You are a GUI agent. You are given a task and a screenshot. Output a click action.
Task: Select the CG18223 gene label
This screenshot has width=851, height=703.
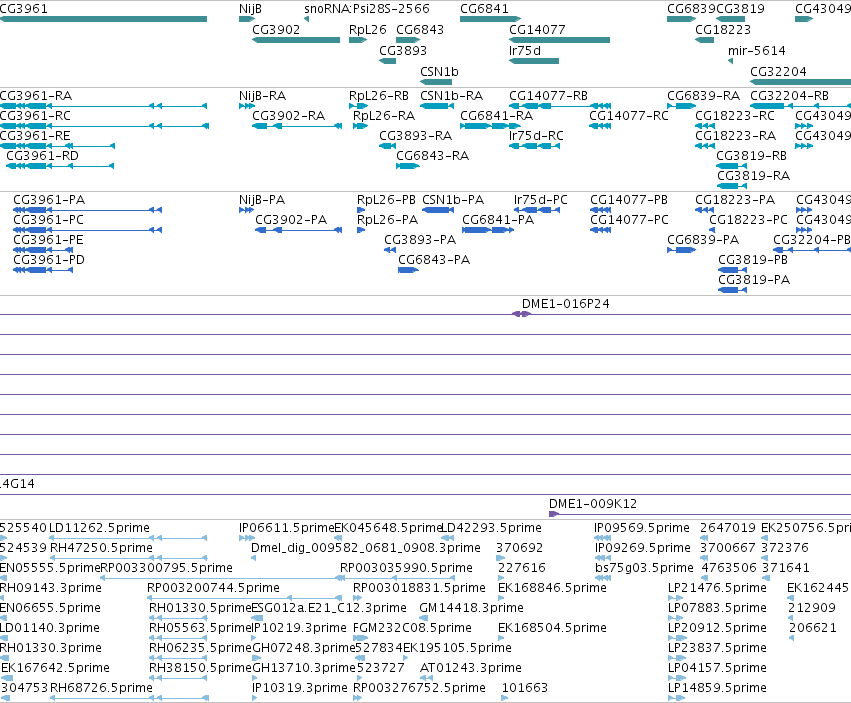tap(723, 29)
